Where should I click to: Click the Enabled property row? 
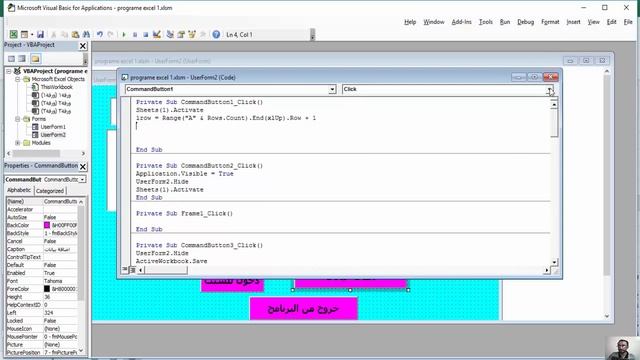pos(42,273)
